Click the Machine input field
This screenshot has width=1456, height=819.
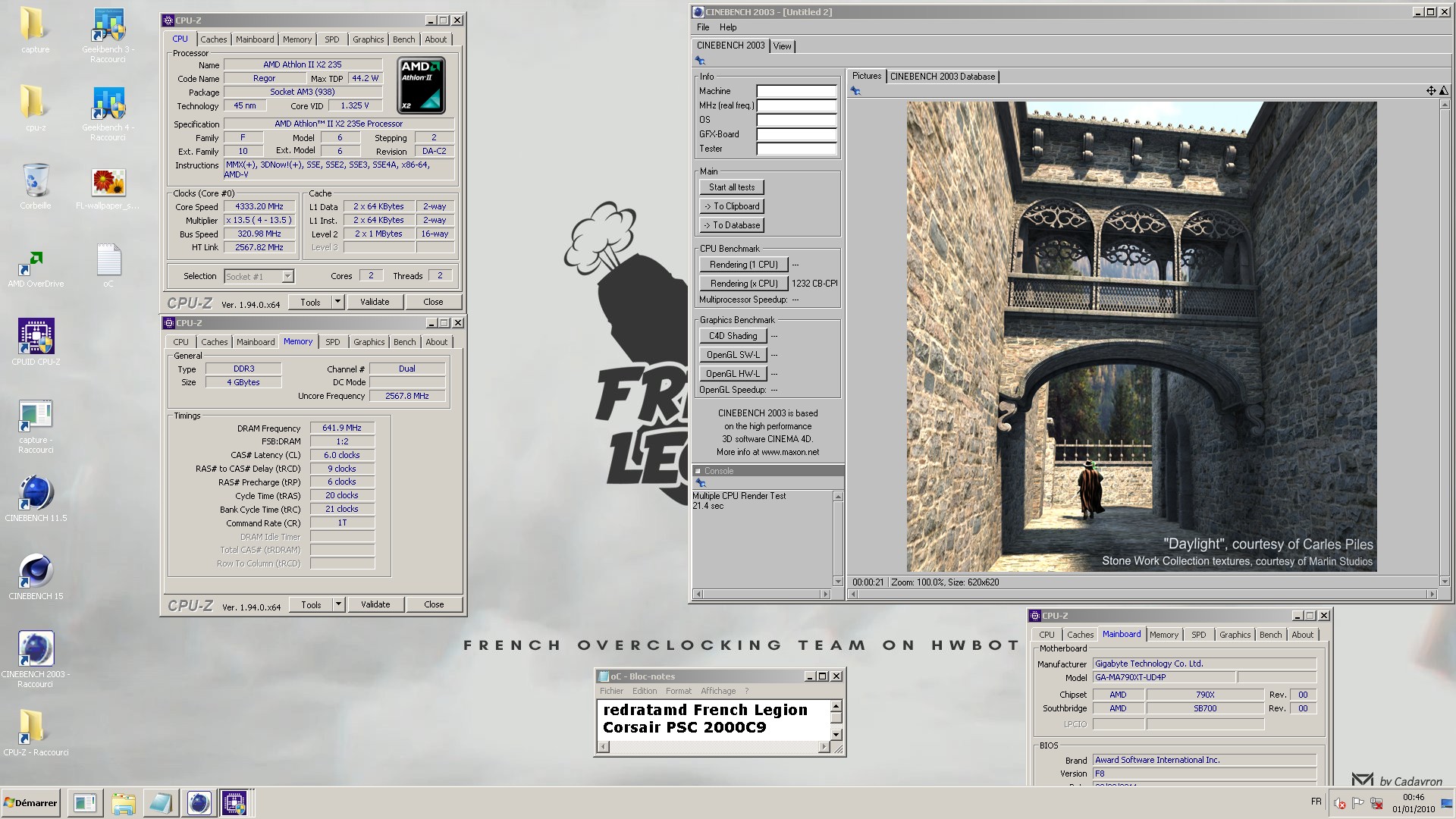coord(796,91)
